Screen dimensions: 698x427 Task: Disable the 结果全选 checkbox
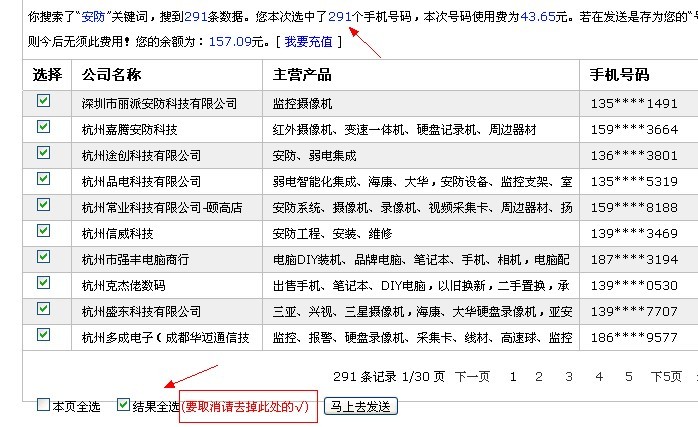(x=123, y=406)
